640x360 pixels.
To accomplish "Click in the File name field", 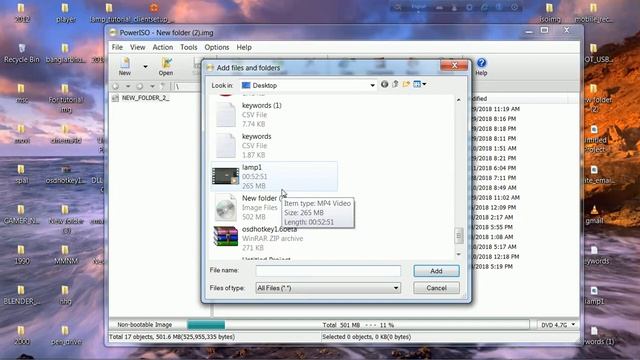I will [x=328, y=271].
